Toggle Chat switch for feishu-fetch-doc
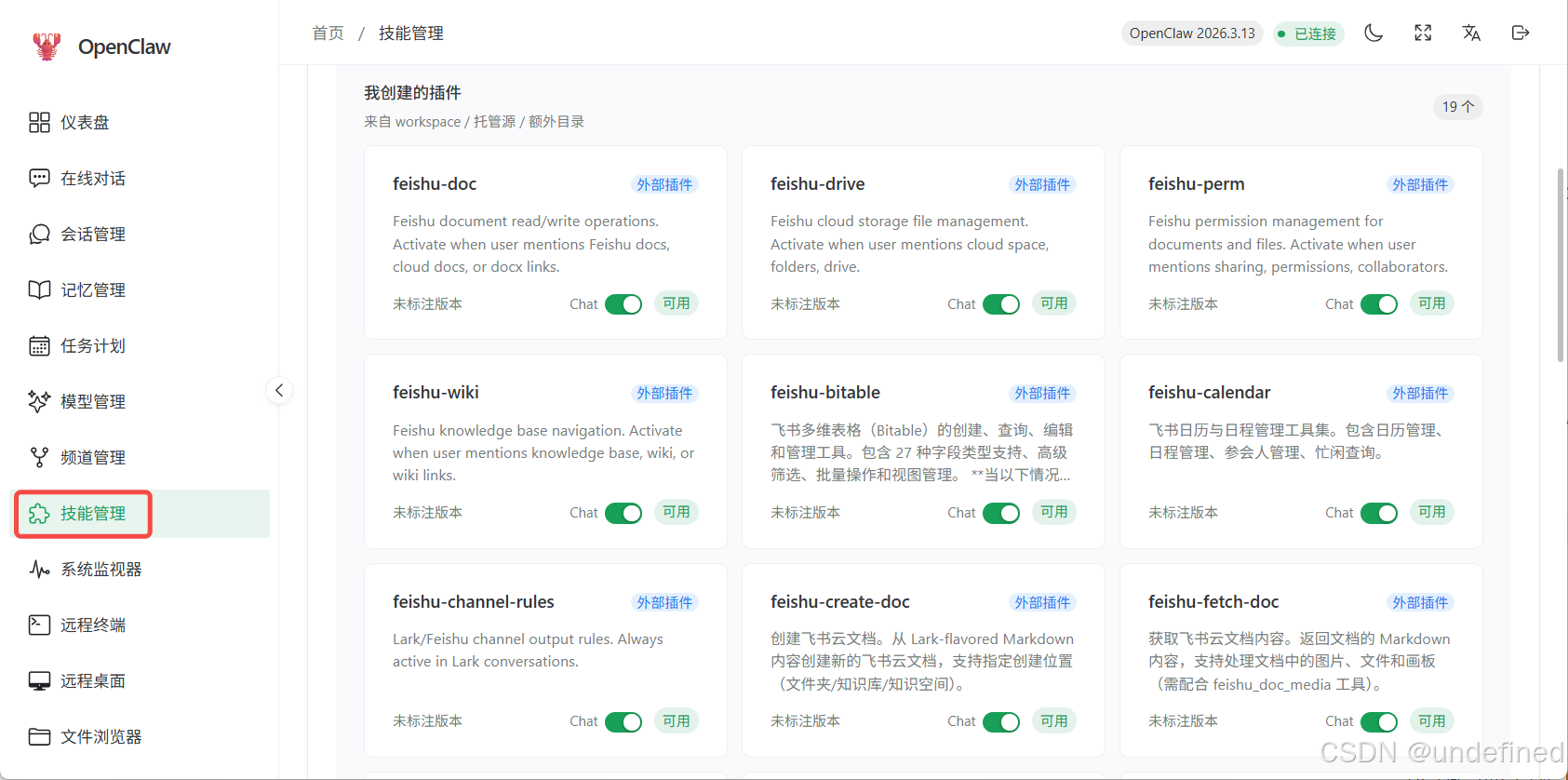This screenshot has height=780, width=1568. 1379,721
